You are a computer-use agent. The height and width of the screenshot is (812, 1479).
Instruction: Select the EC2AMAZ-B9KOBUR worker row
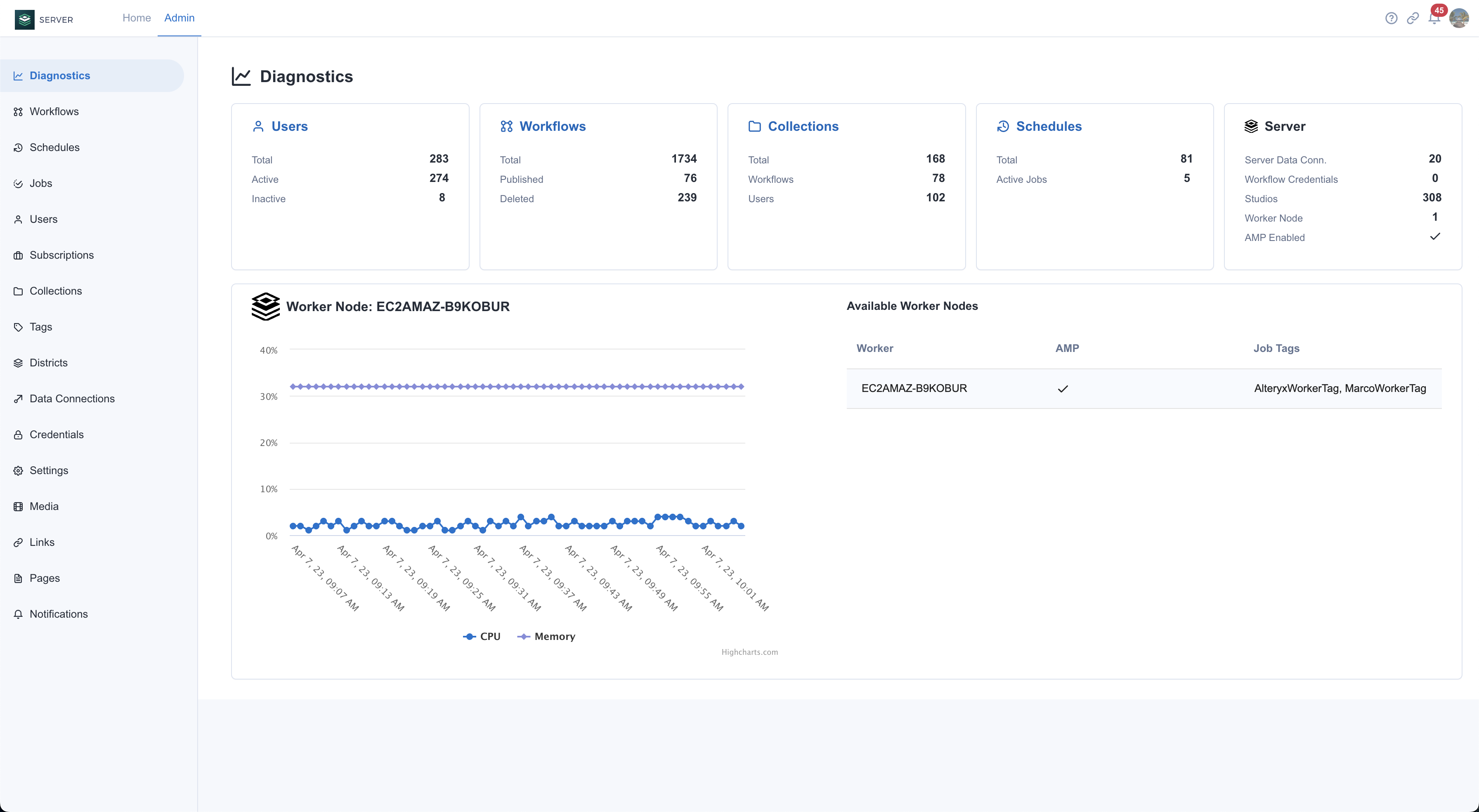[x=914, y=388]
